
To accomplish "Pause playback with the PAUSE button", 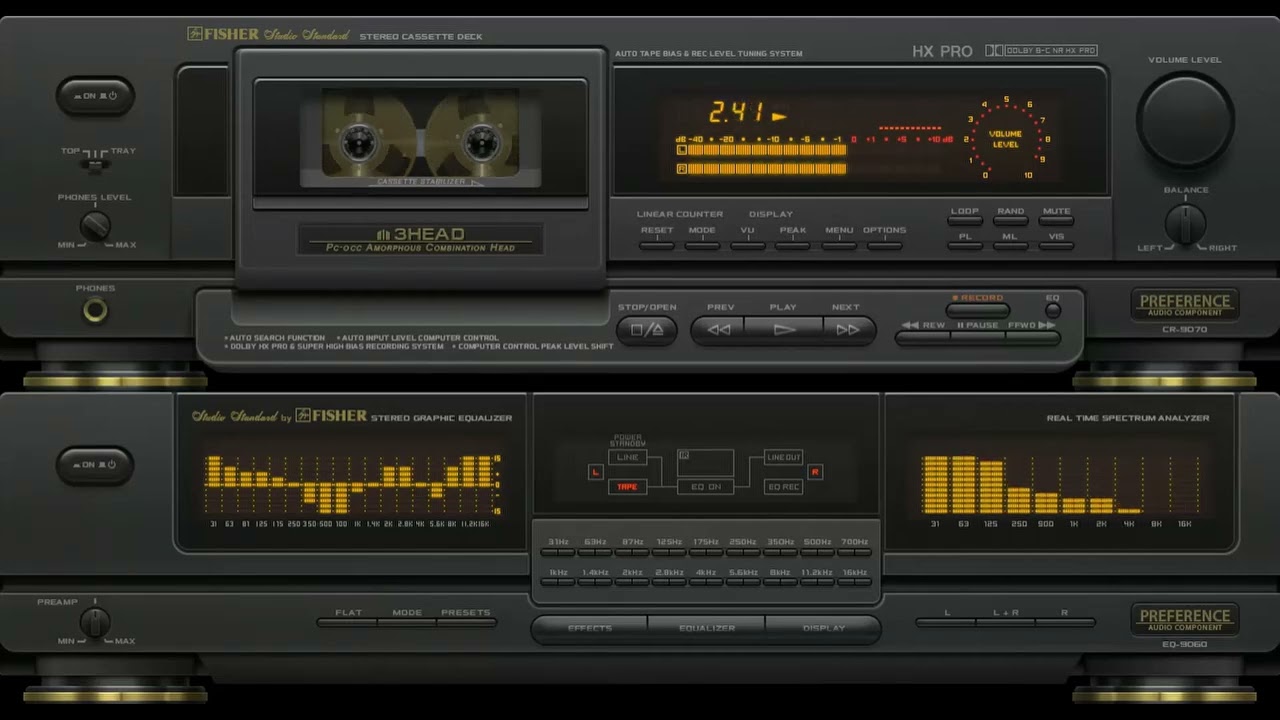I will 978,337.
